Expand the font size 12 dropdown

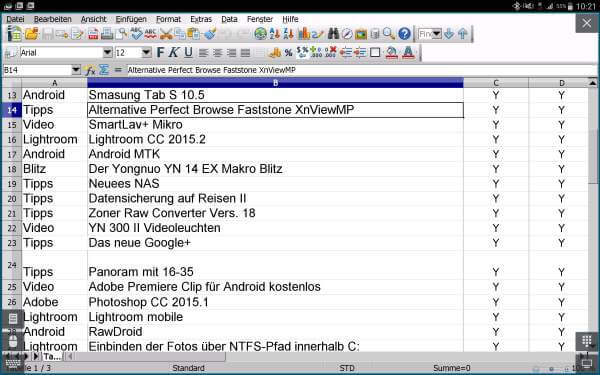[146, 53]
